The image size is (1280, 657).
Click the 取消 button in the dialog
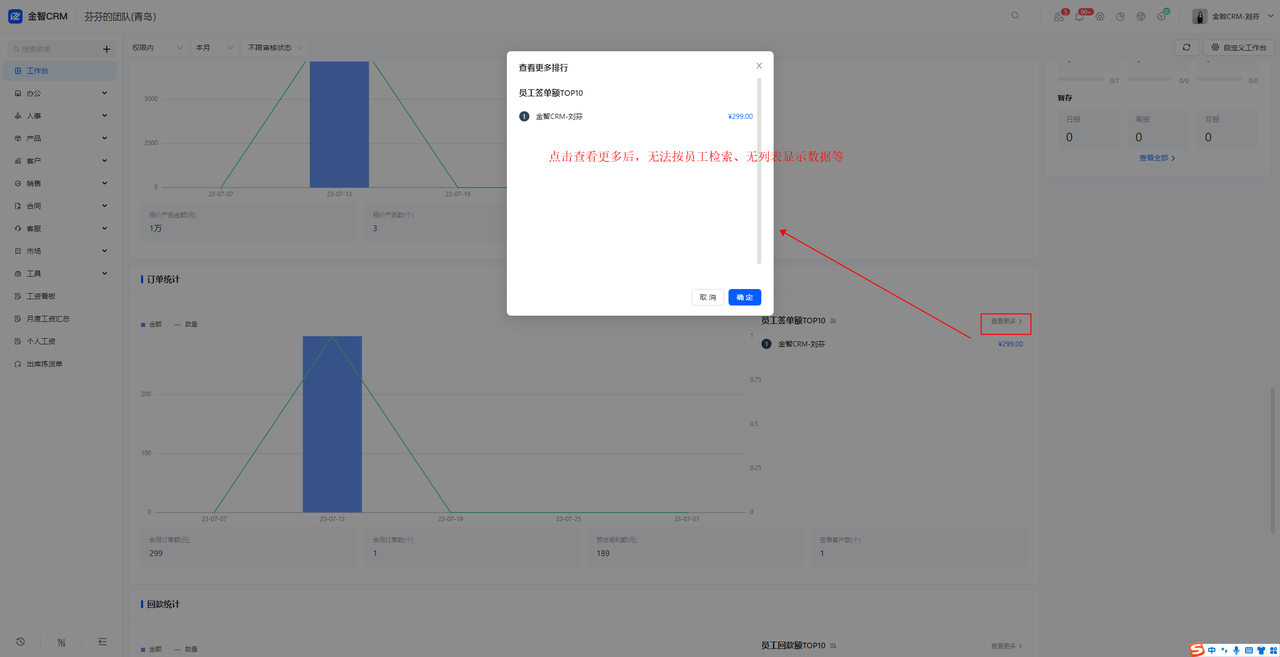pos(708,297)
